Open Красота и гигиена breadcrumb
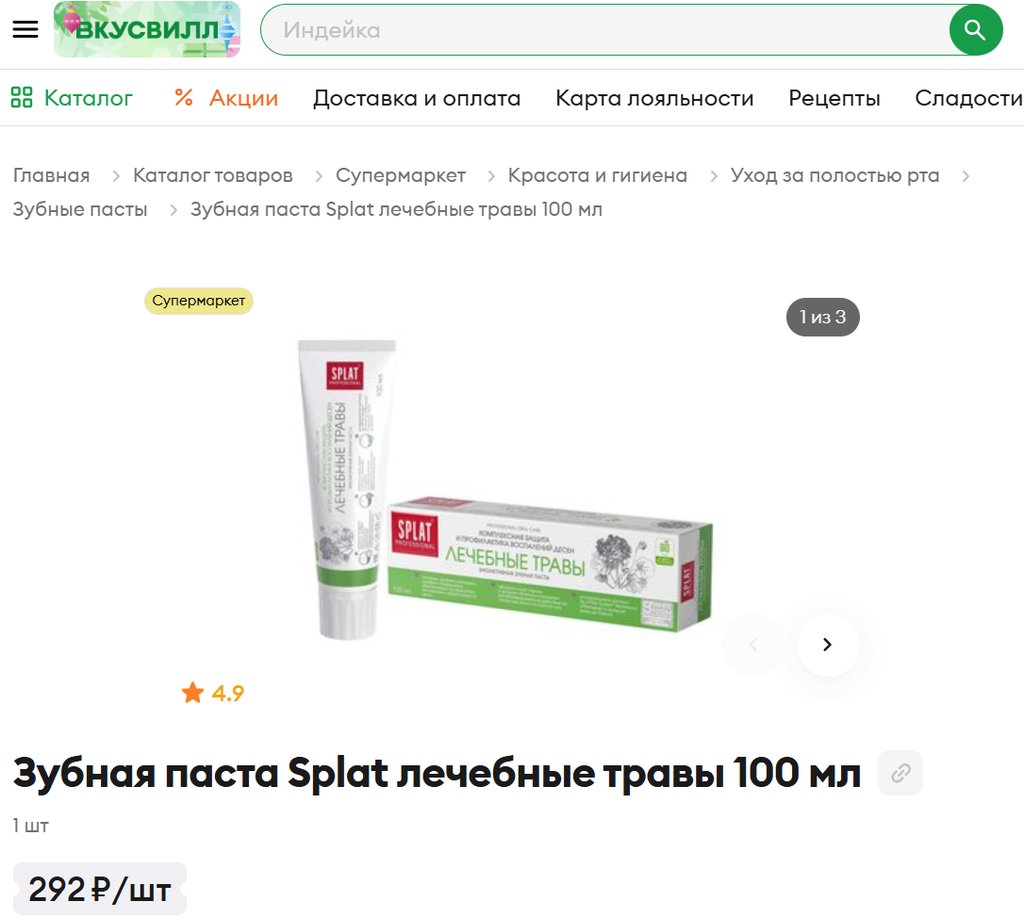Image resolution: width=1024 pixels, height=918 pixels. click(598, 175)
